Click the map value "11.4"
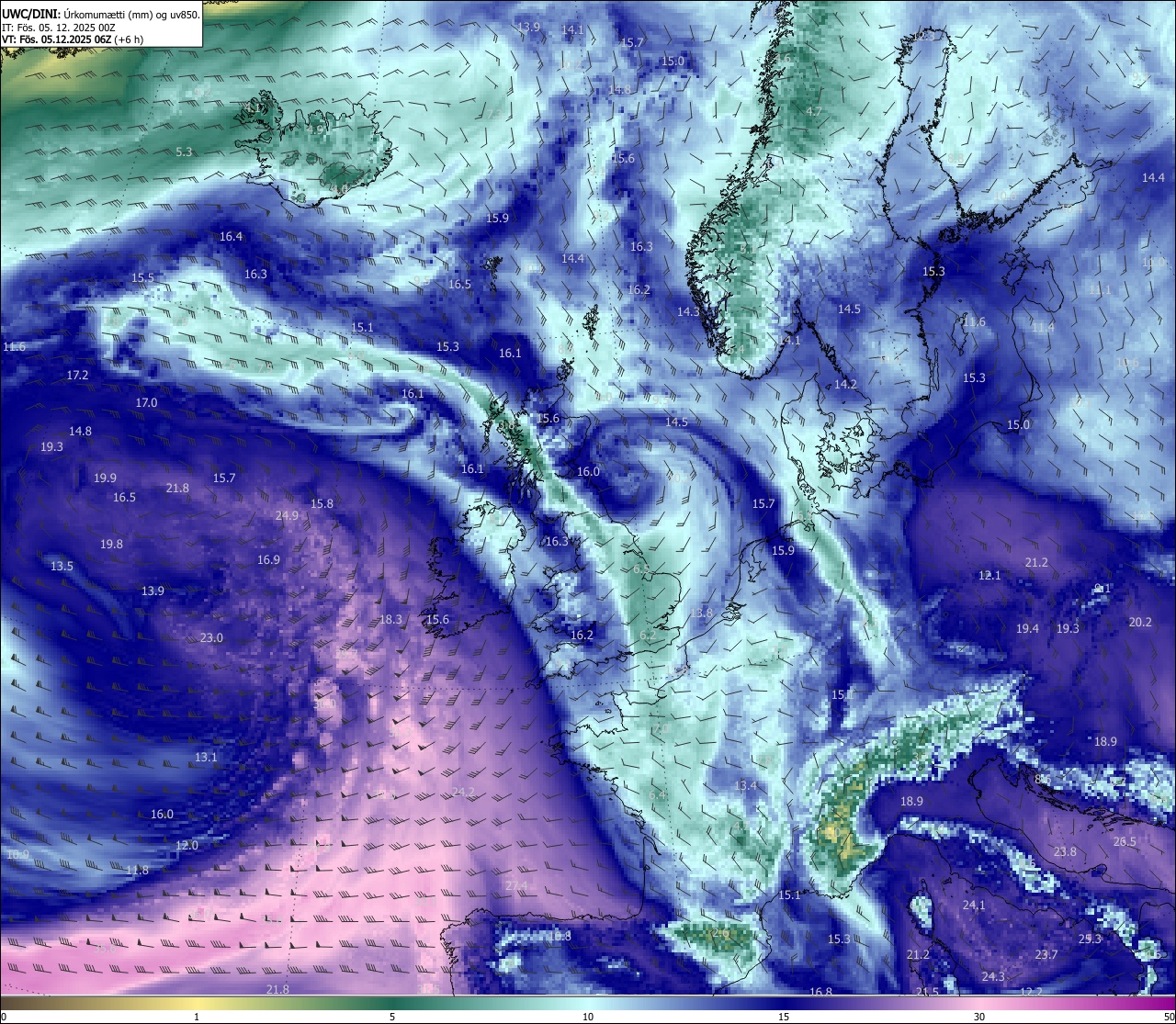Screen dimensions: 1176x1024 (1043, 327)
